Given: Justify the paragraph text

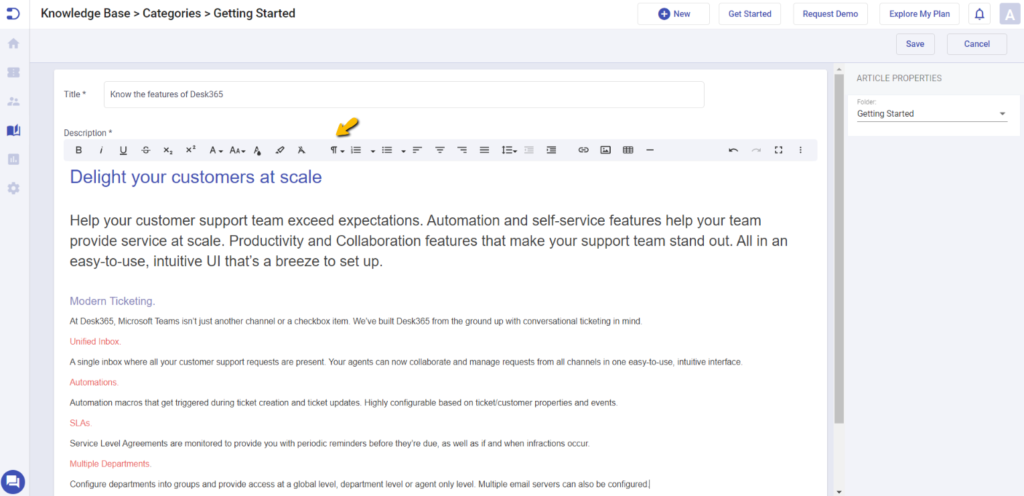Looking at the screenshot, I should click(x=485, y=150).
